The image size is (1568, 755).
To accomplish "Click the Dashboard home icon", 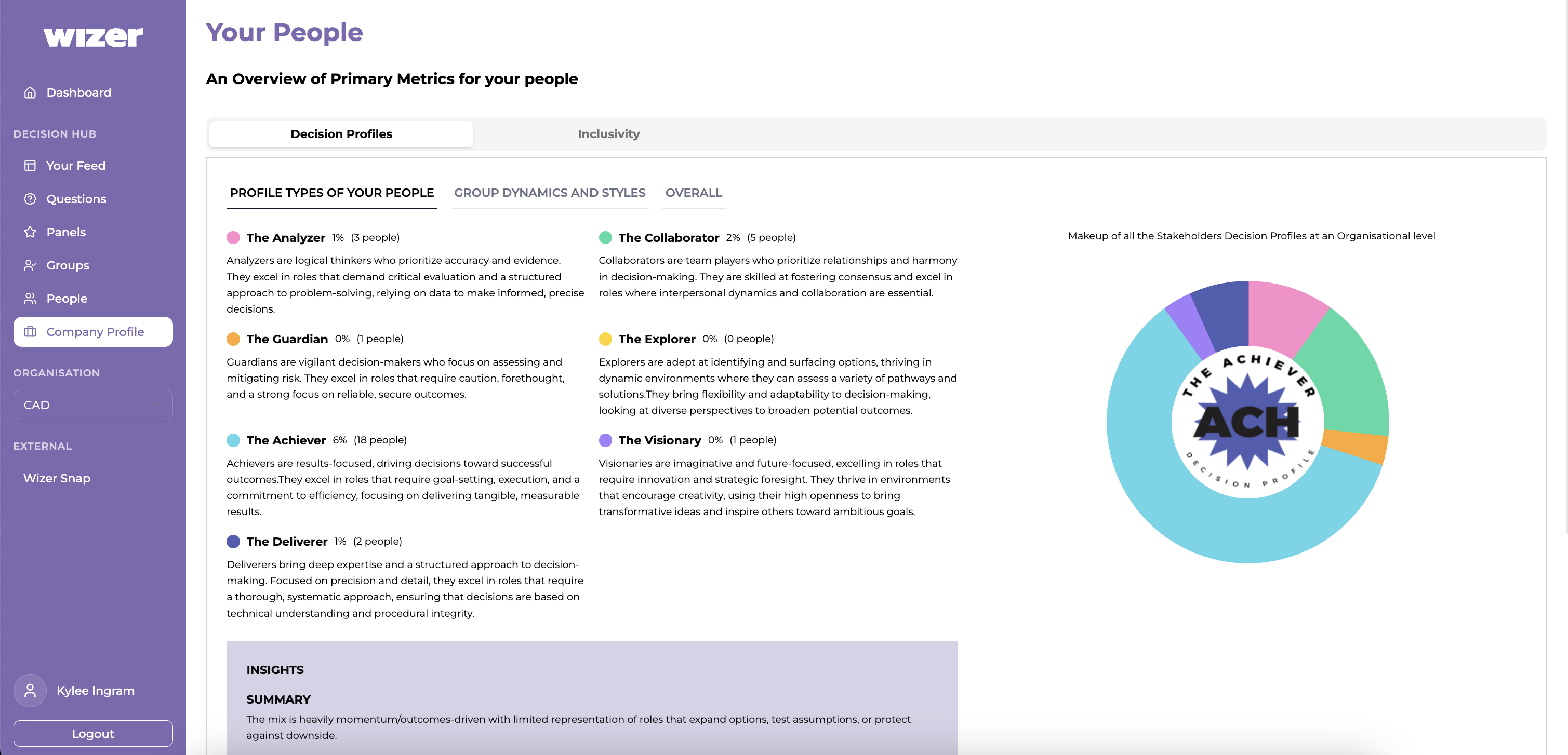I will tap(30, 92).
